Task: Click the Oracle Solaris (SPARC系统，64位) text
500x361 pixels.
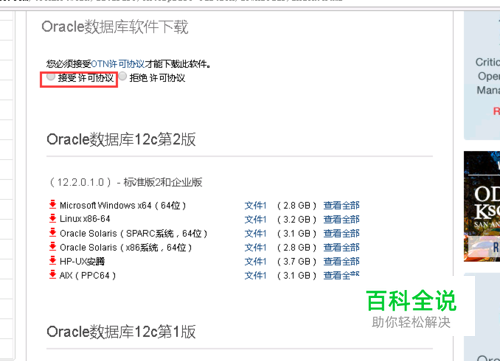Action: (x=133, y=233)
